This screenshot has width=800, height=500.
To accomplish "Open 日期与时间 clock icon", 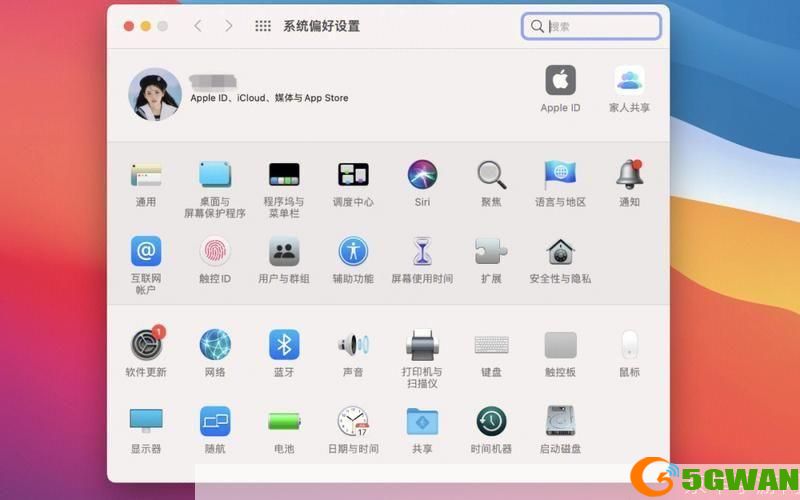I will pos(353,421).
